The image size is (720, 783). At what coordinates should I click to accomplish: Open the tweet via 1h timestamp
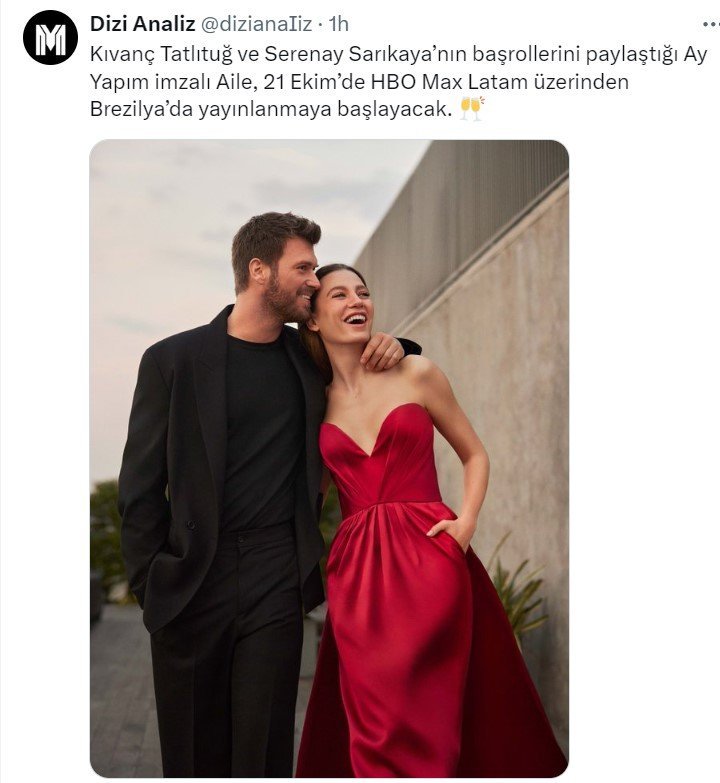[339, 24]
